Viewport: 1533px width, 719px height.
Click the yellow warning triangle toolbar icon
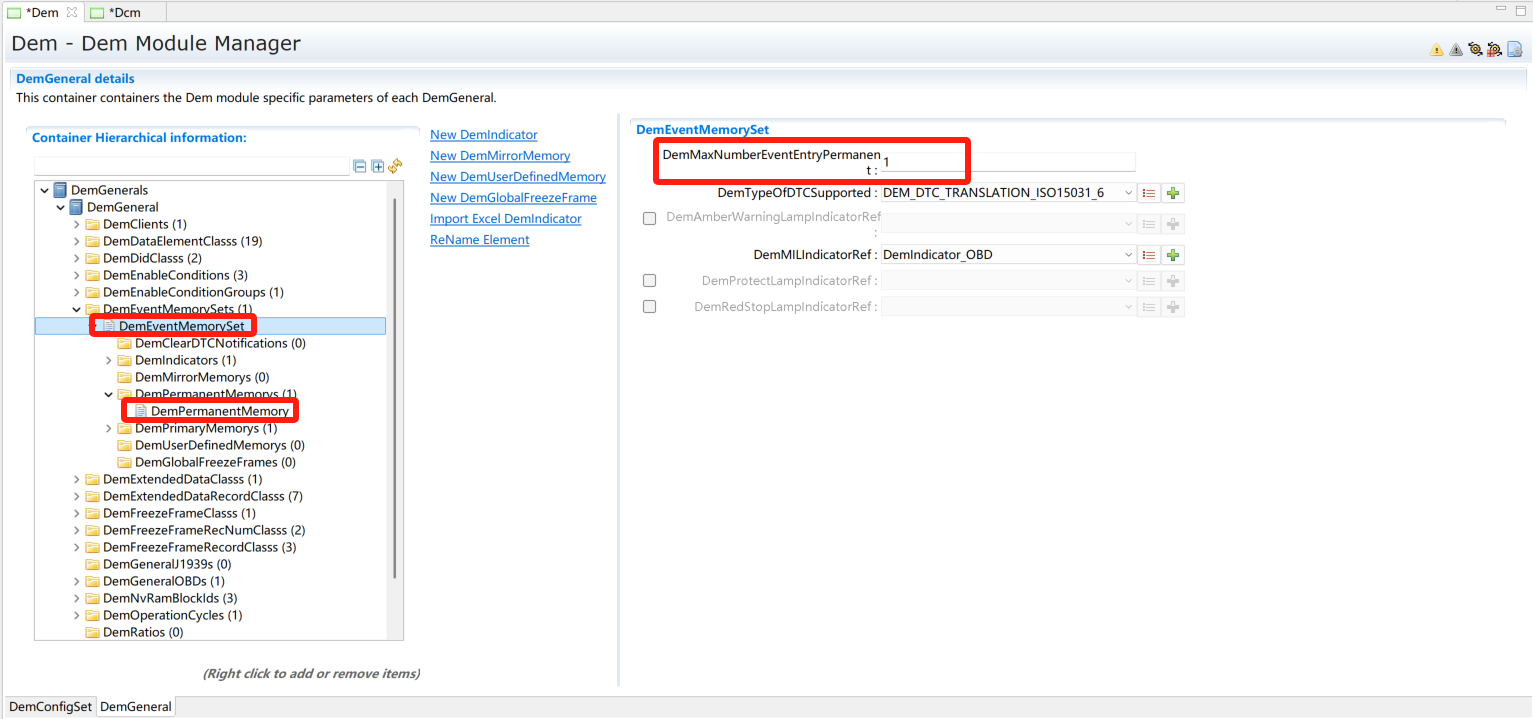1436,49
